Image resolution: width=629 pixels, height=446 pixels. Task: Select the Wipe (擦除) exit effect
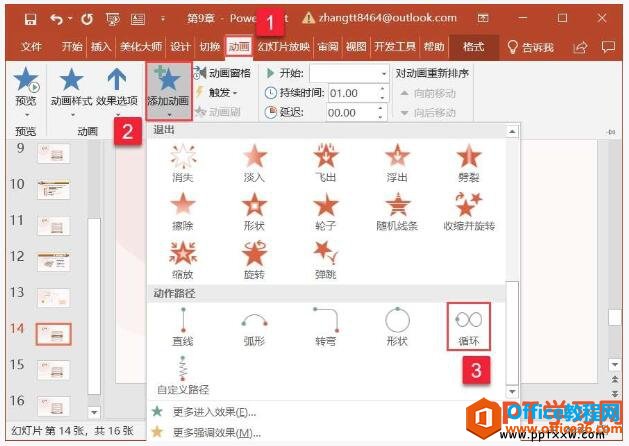[183, 212]
